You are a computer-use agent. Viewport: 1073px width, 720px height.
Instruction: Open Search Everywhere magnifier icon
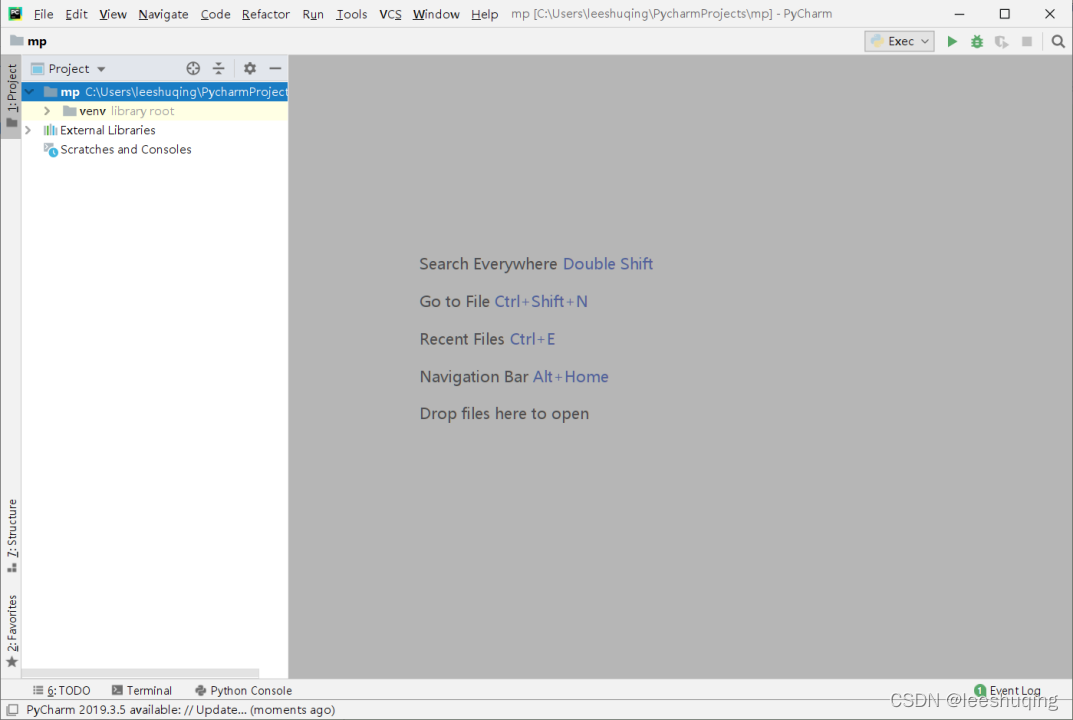point(1058,41)
